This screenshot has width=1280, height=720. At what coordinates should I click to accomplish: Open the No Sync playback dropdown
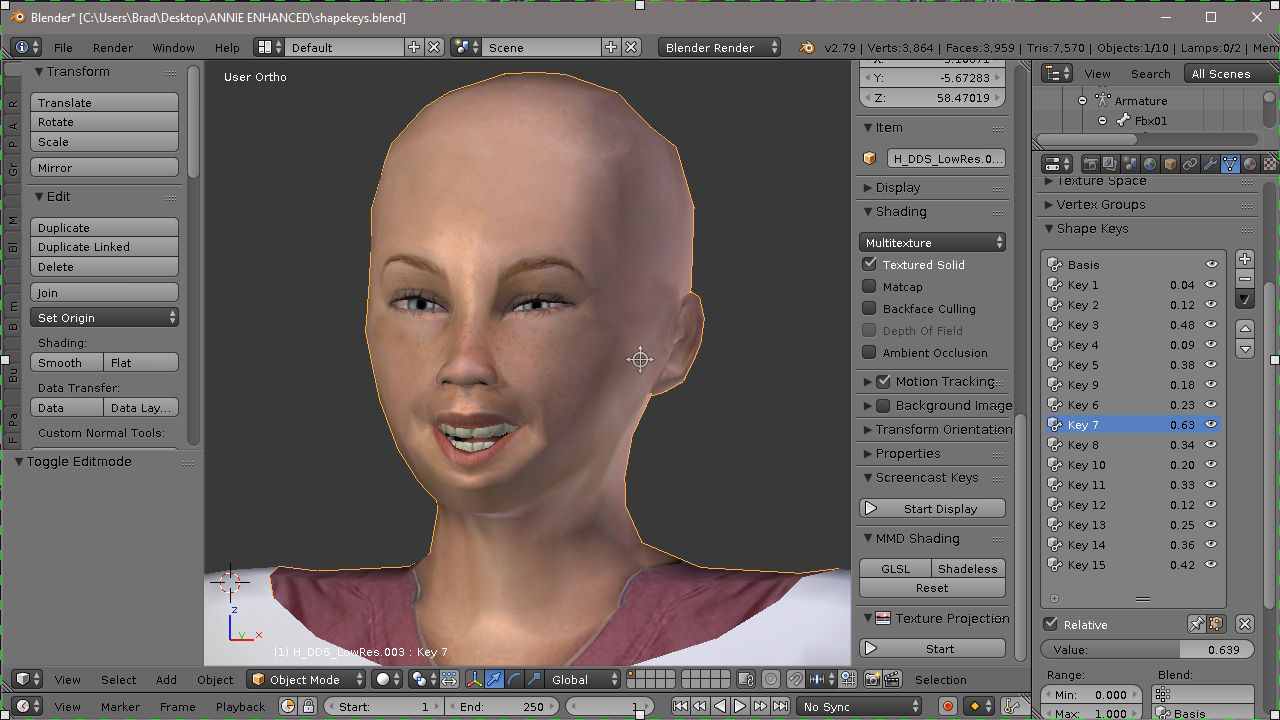click(861, 706)
